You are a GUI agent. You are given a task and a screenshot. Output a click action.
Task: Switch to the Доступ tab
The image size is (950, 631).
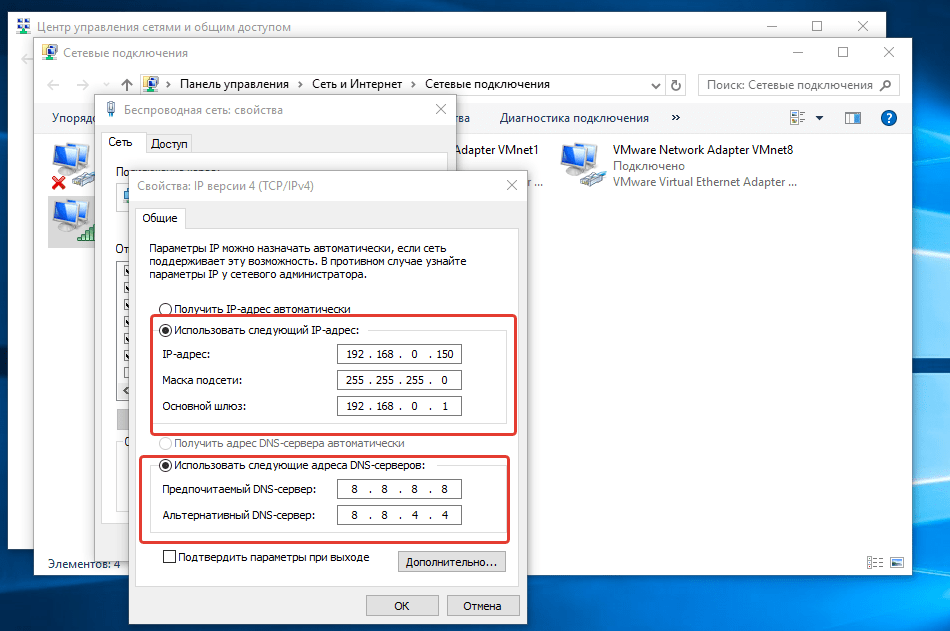tap(169, 144)
